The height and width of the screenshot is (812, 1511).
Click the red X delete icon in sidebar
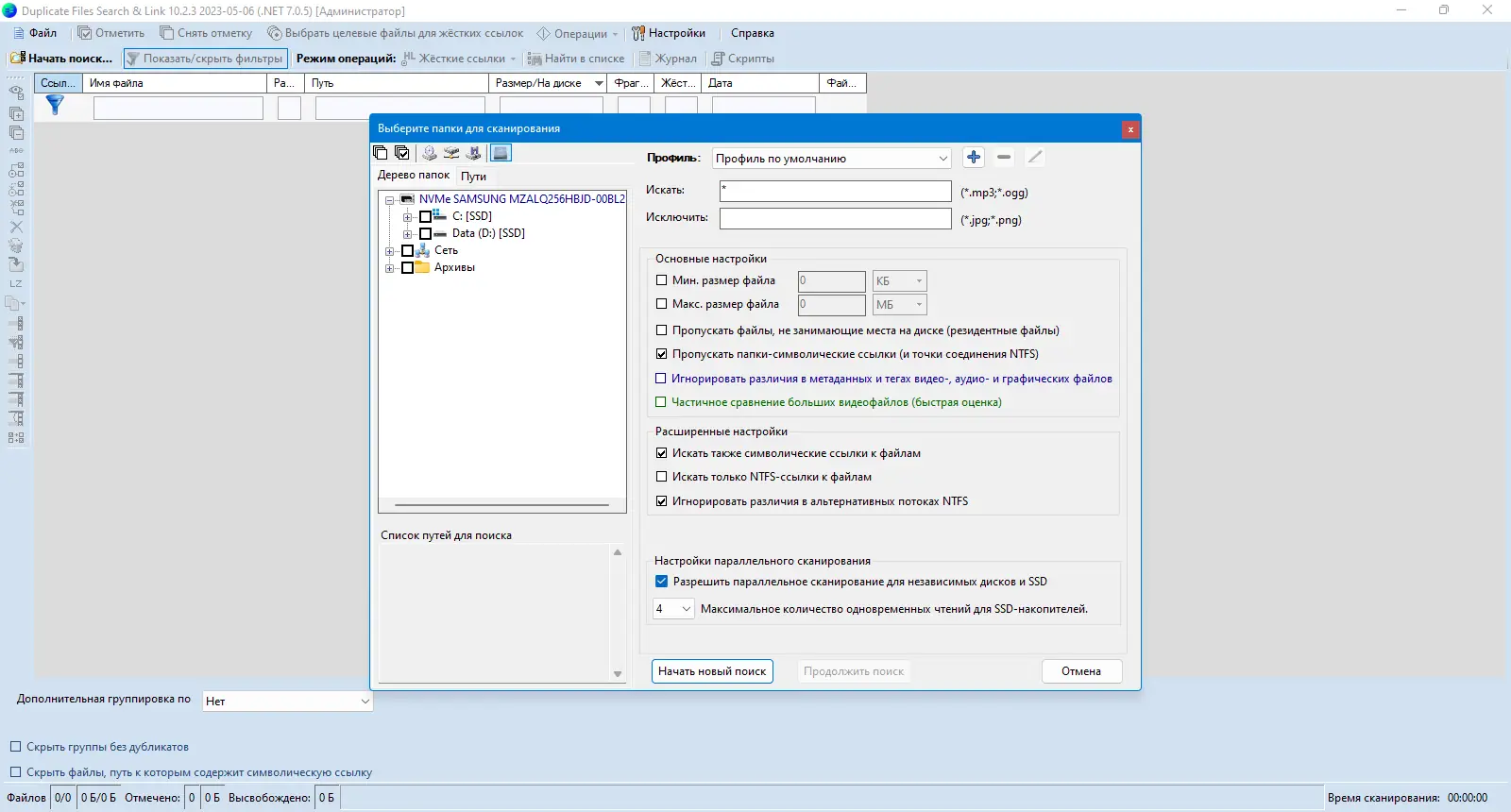(16, 227)
